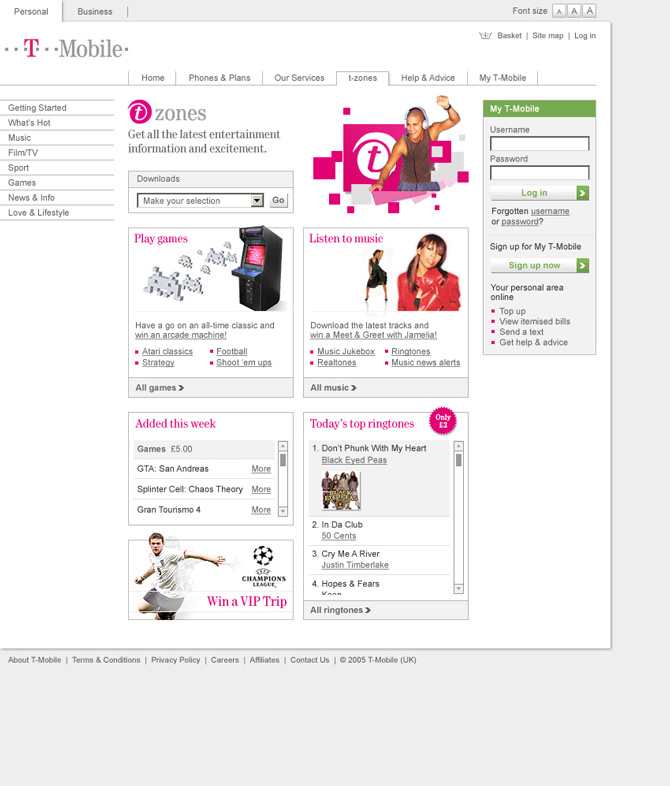The height and width of the screenshot is (786, 670).
Task: Switch to the Business tab
Action: [95, 12]
